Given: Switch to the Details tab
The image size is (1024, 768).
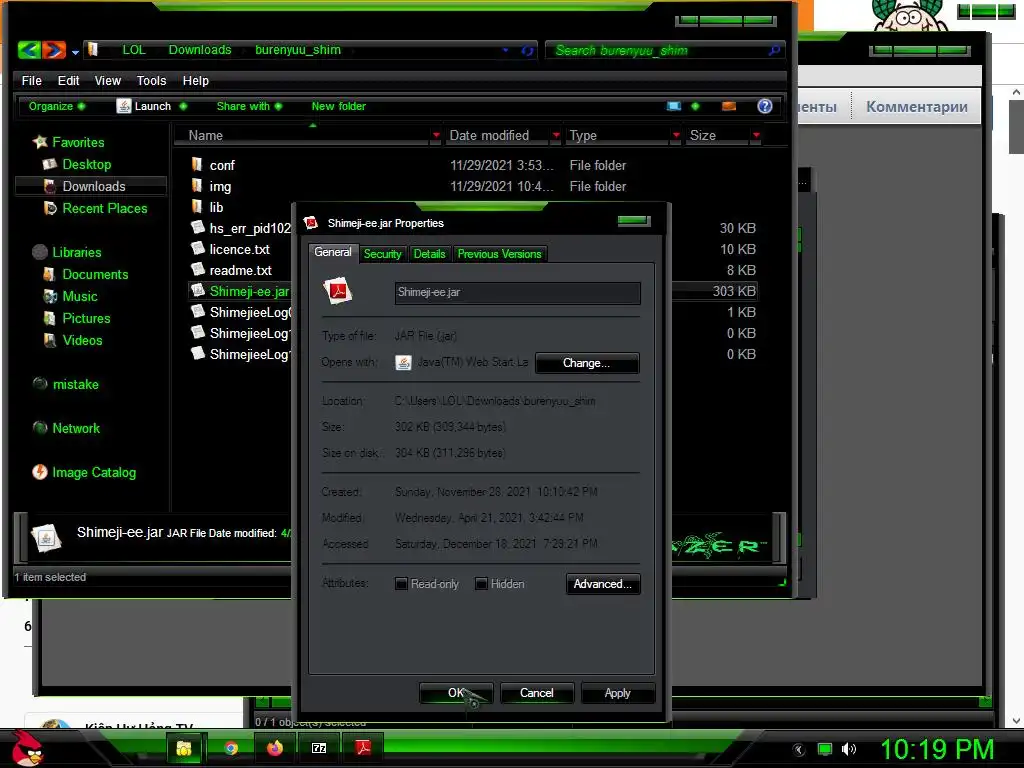Looking at the screenshot, I should [429, 254].
